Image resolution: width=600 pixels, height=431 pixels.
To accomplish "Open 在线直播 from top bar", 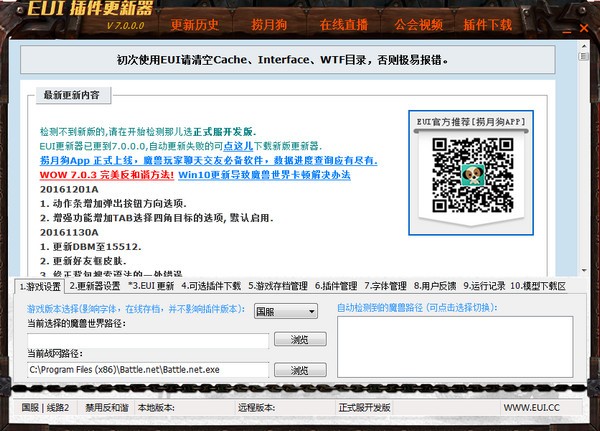I will point(344,25).
